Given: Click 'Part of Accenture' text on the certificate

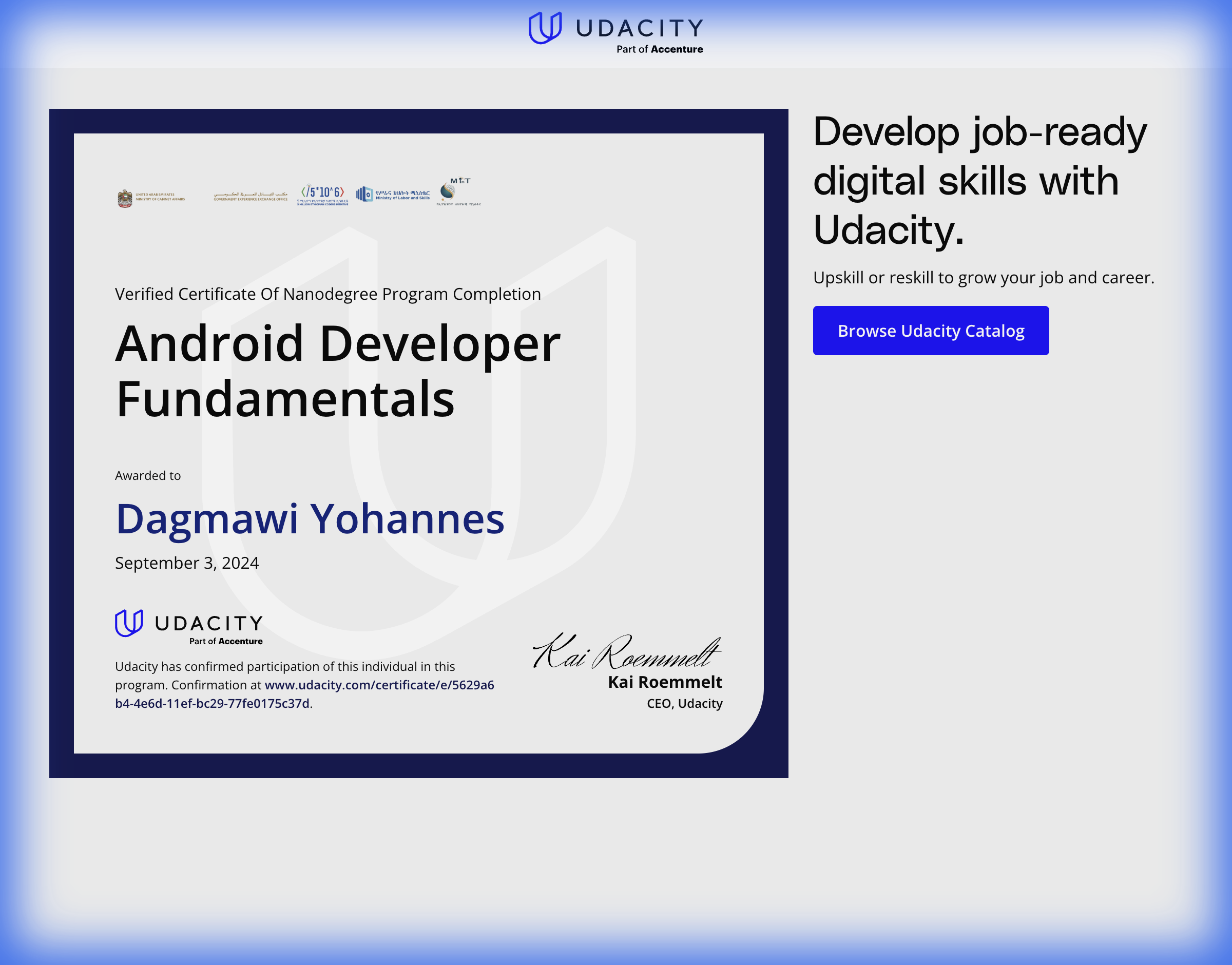Looking at the screenshot, I should [x=226, y=641].
